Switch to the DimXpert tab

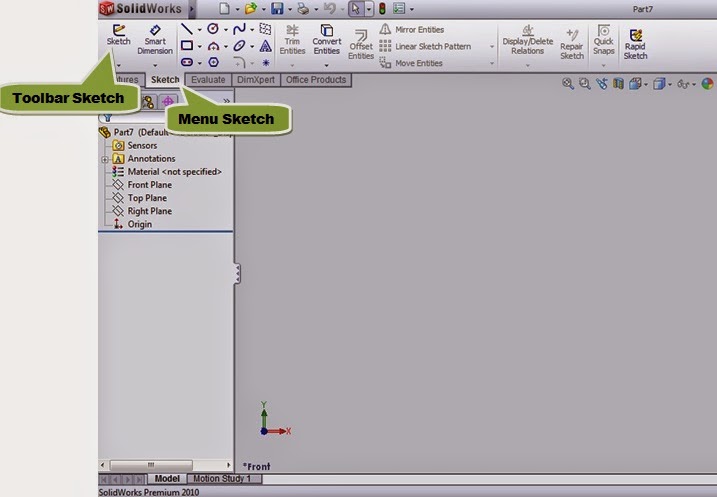click(x=256, y=80)
